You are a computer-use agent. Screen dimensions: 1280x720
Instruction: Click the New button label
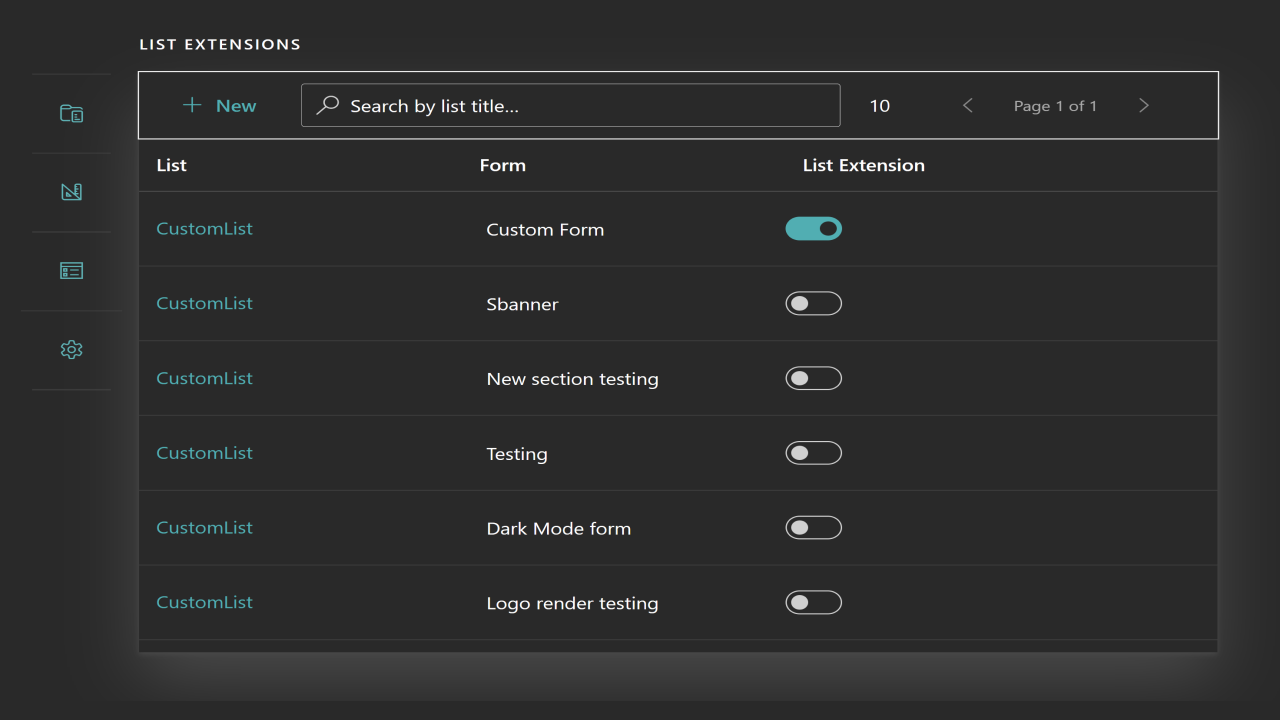(x=236, y=105)
